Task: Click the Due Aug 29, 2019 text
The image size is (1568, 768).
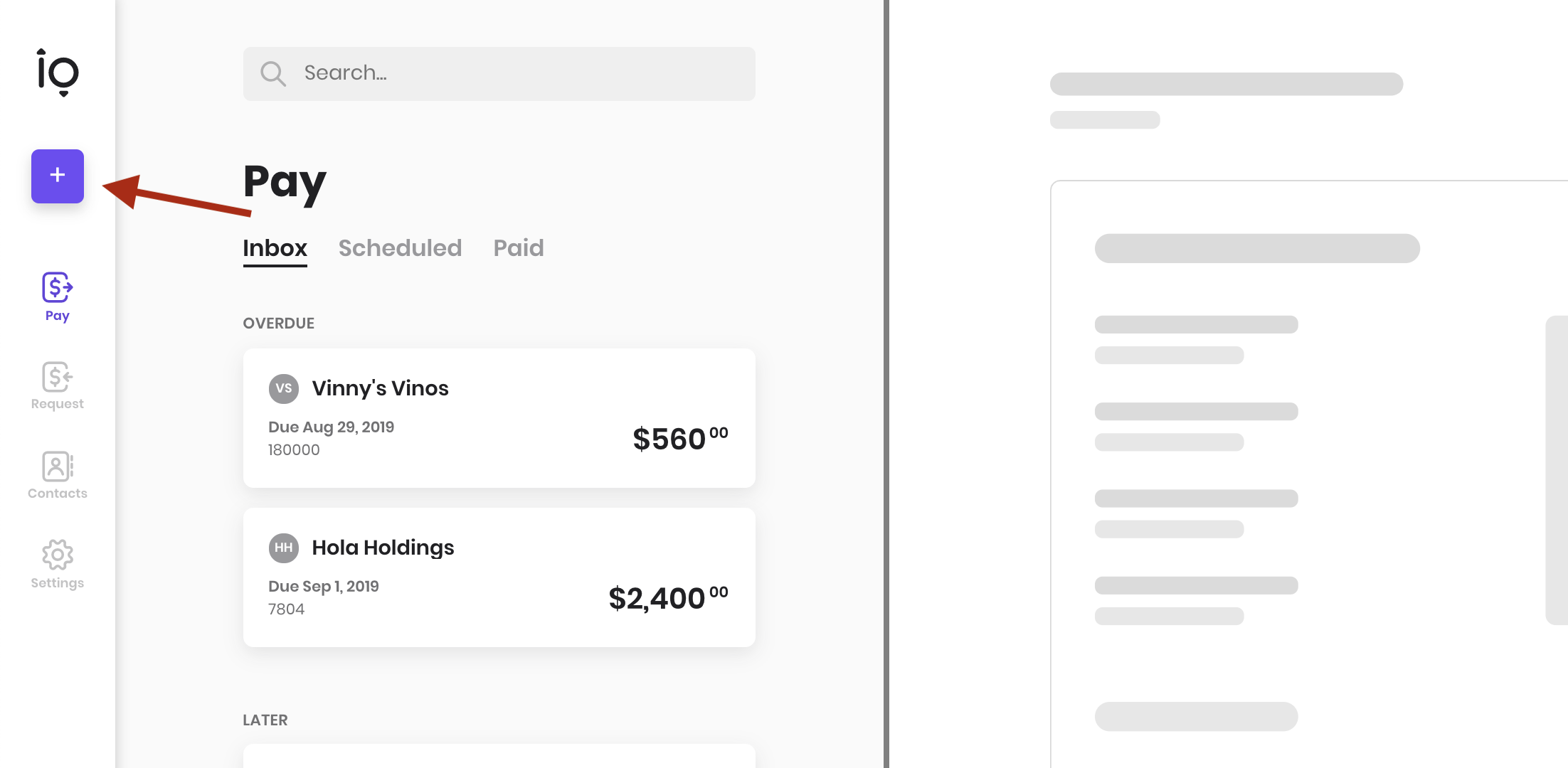Action: point(331,427)
